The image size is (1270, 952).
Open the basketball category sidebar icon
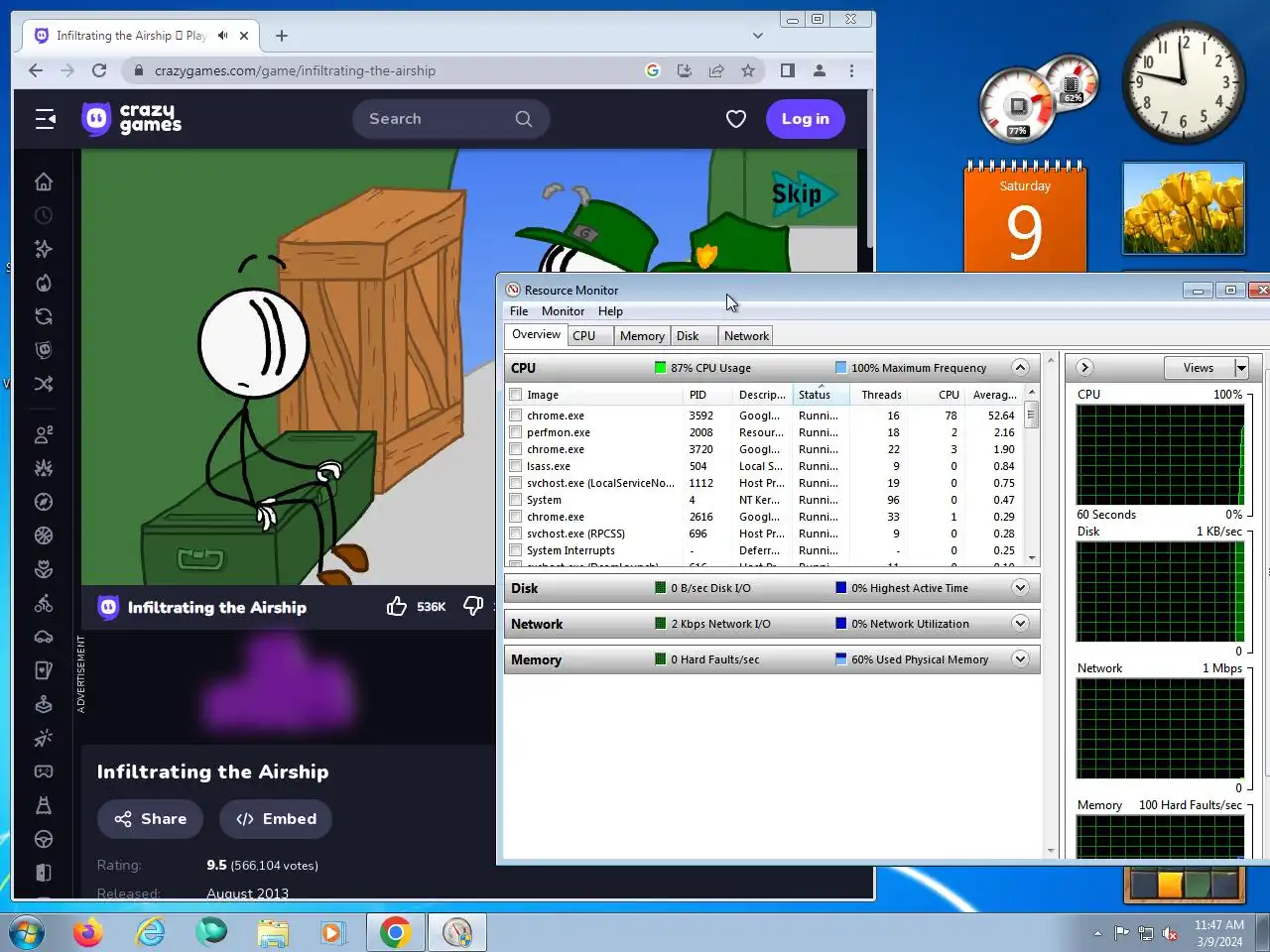click(x=44, y=535)
